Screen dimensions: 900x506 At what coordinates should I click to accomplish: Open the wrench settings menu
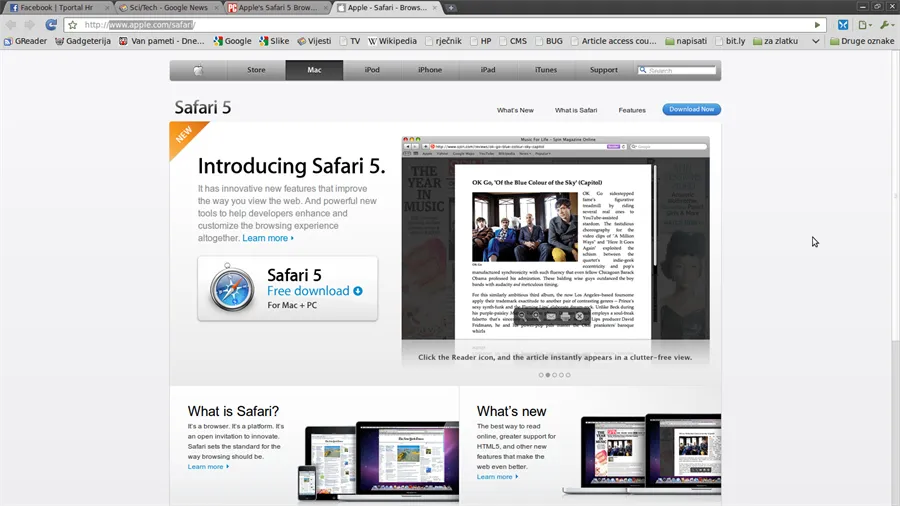(x=886, y=25)
